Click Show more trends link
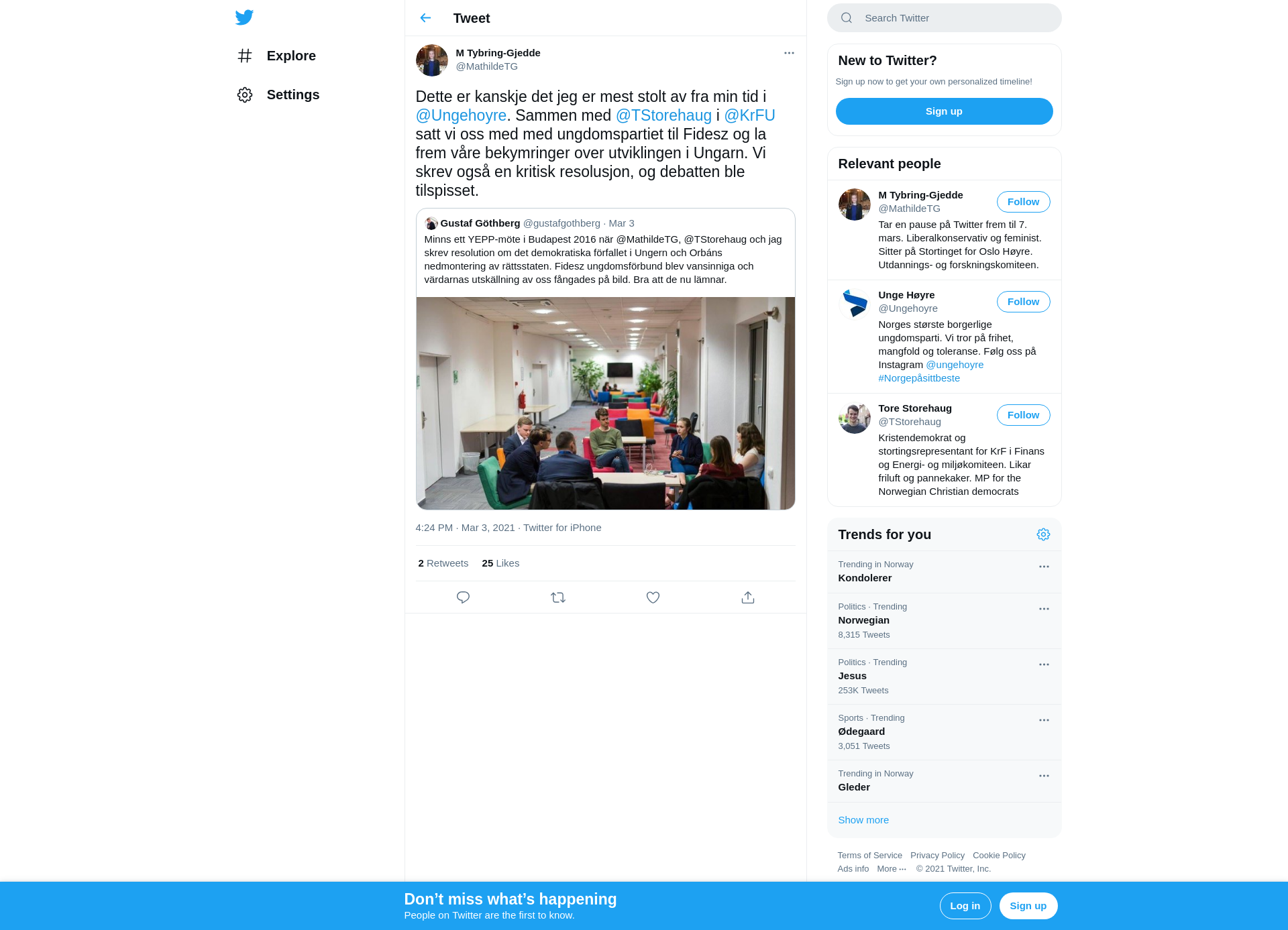 tap(863, 820)
